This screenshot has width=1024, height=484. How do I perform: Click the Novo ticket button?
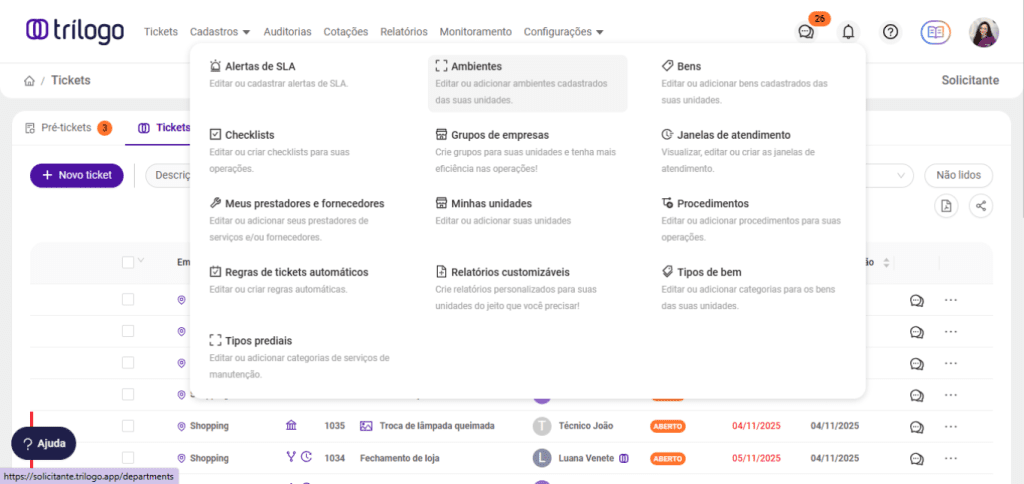pos(76,175)
